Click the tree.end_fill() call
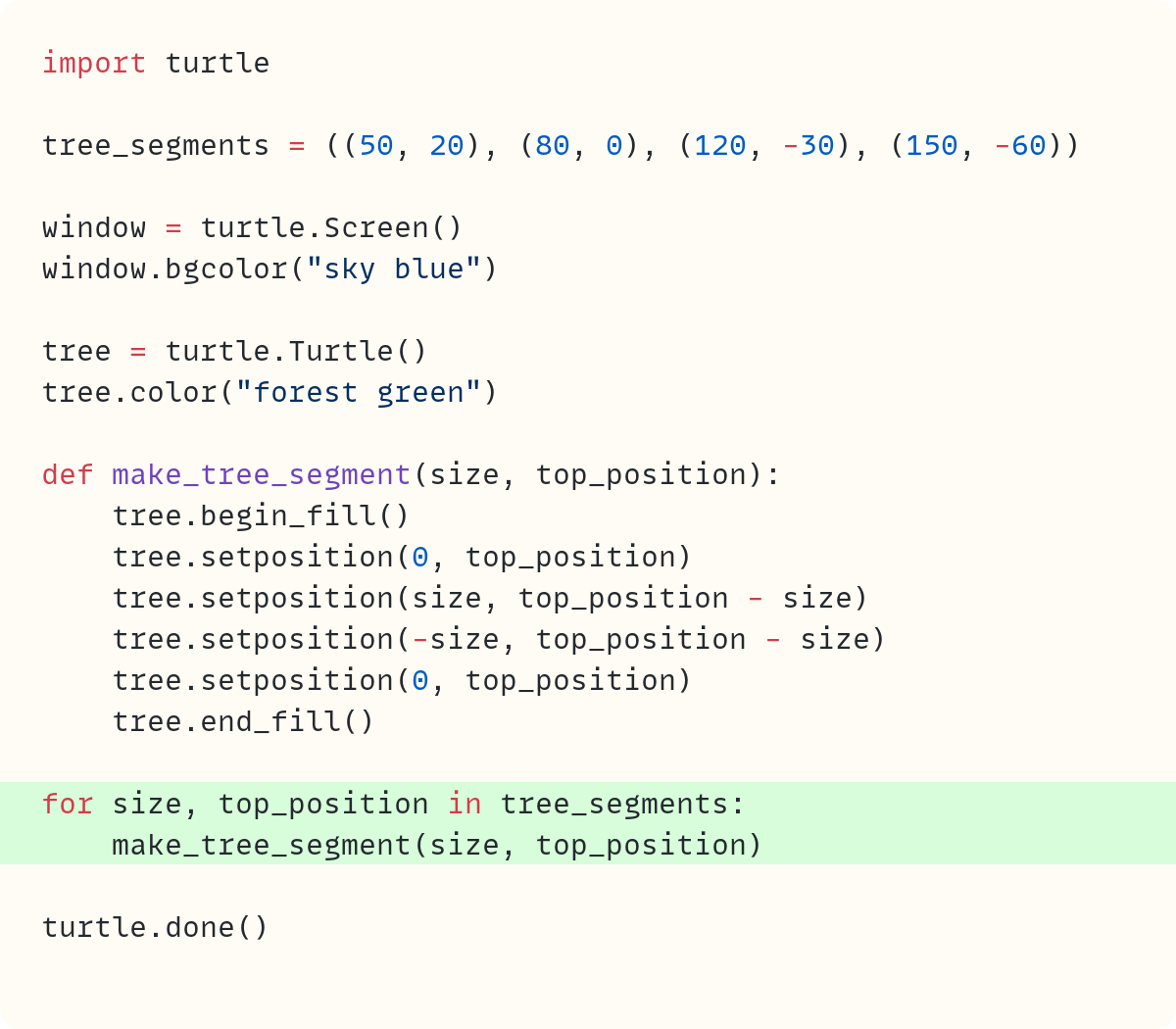1176x1029 pixels. [243, 721]
